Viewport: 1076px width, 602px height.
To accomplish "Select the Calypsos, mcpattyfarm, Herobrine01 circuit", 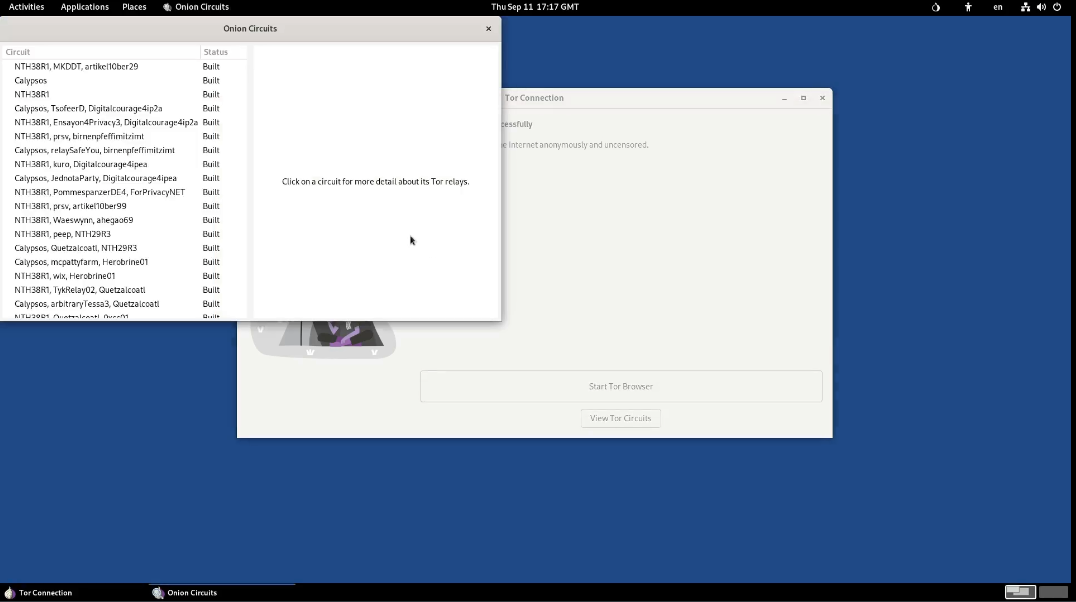I will pos(81,262).
